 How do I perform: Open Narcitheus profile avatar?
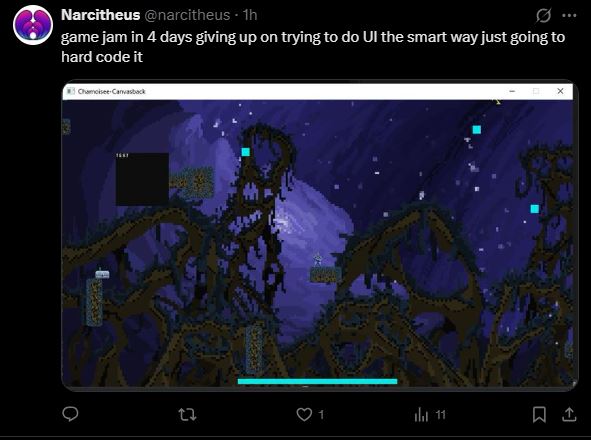click(33, 25)
